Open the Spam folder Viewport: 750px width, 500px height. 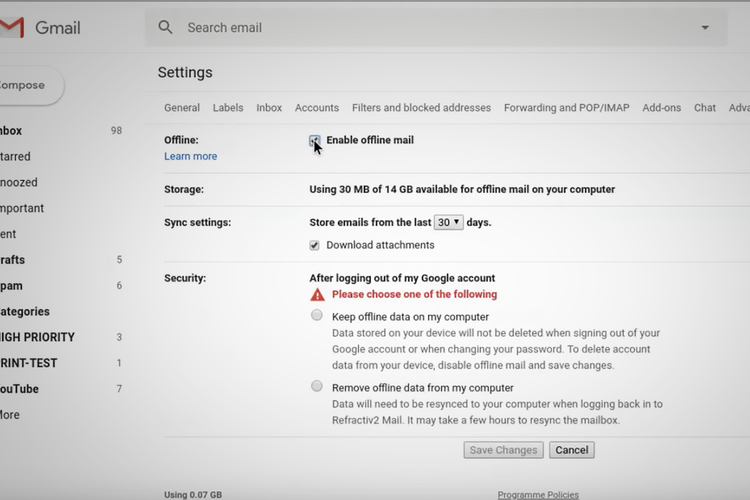[11, 286]
